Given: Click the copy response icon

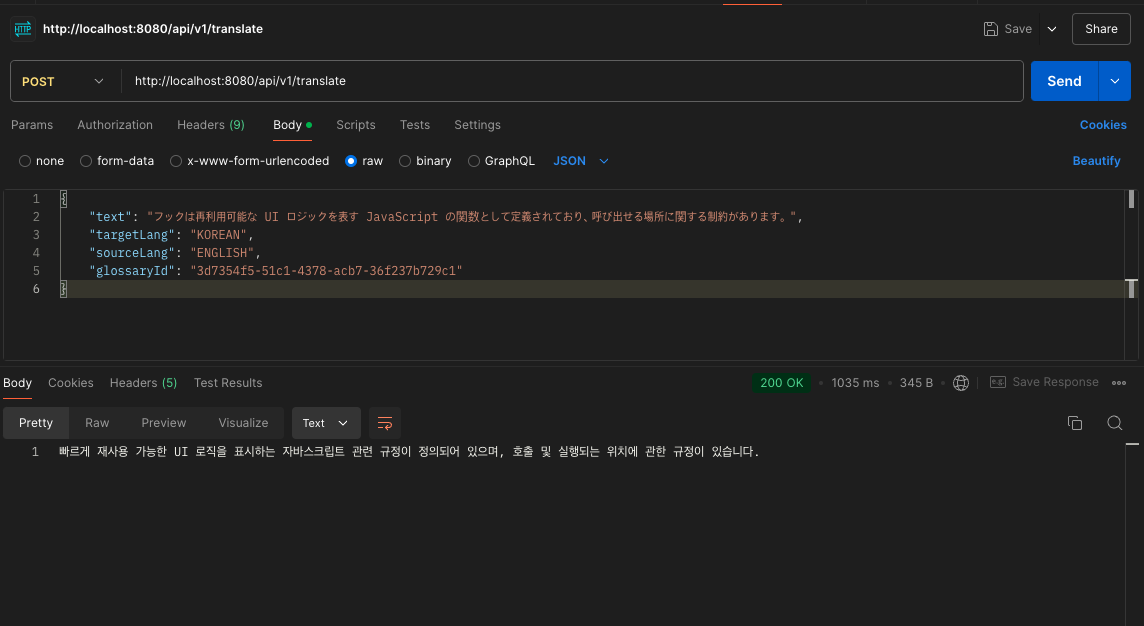Looking at the screenshot, I should click(1075, 423).
